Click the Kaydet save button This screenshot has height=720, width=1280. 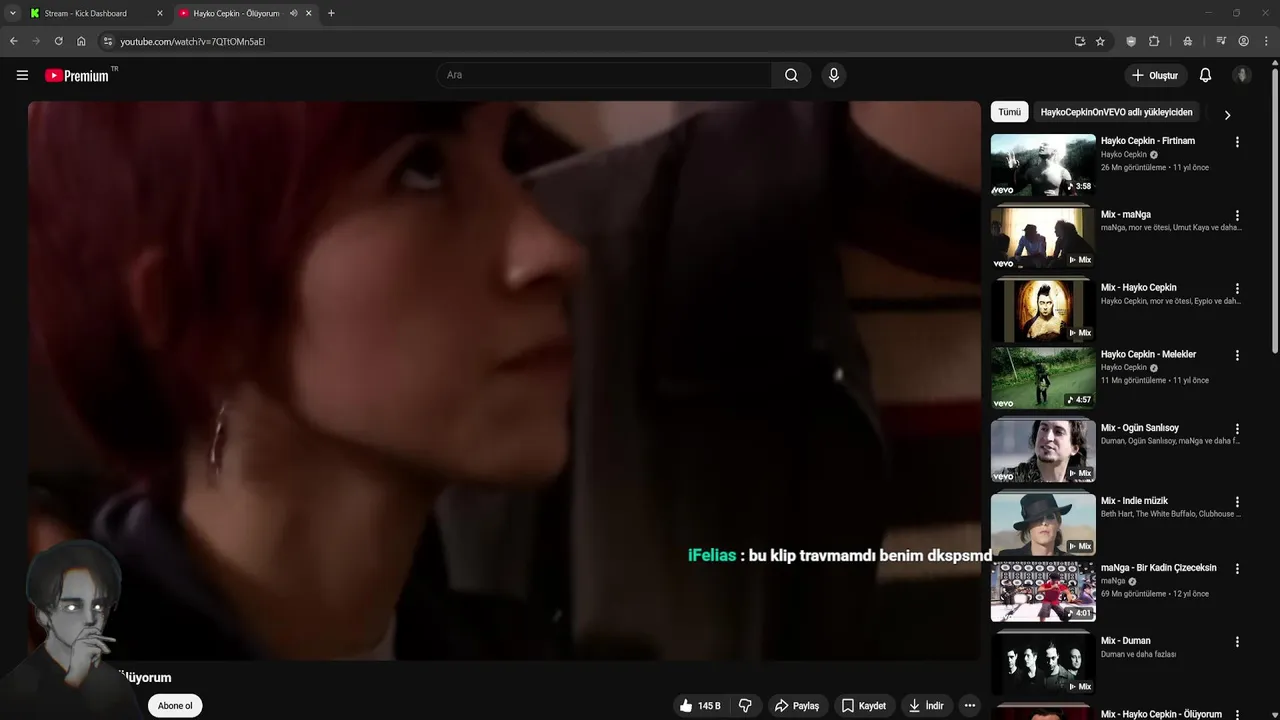coord(863,705)
